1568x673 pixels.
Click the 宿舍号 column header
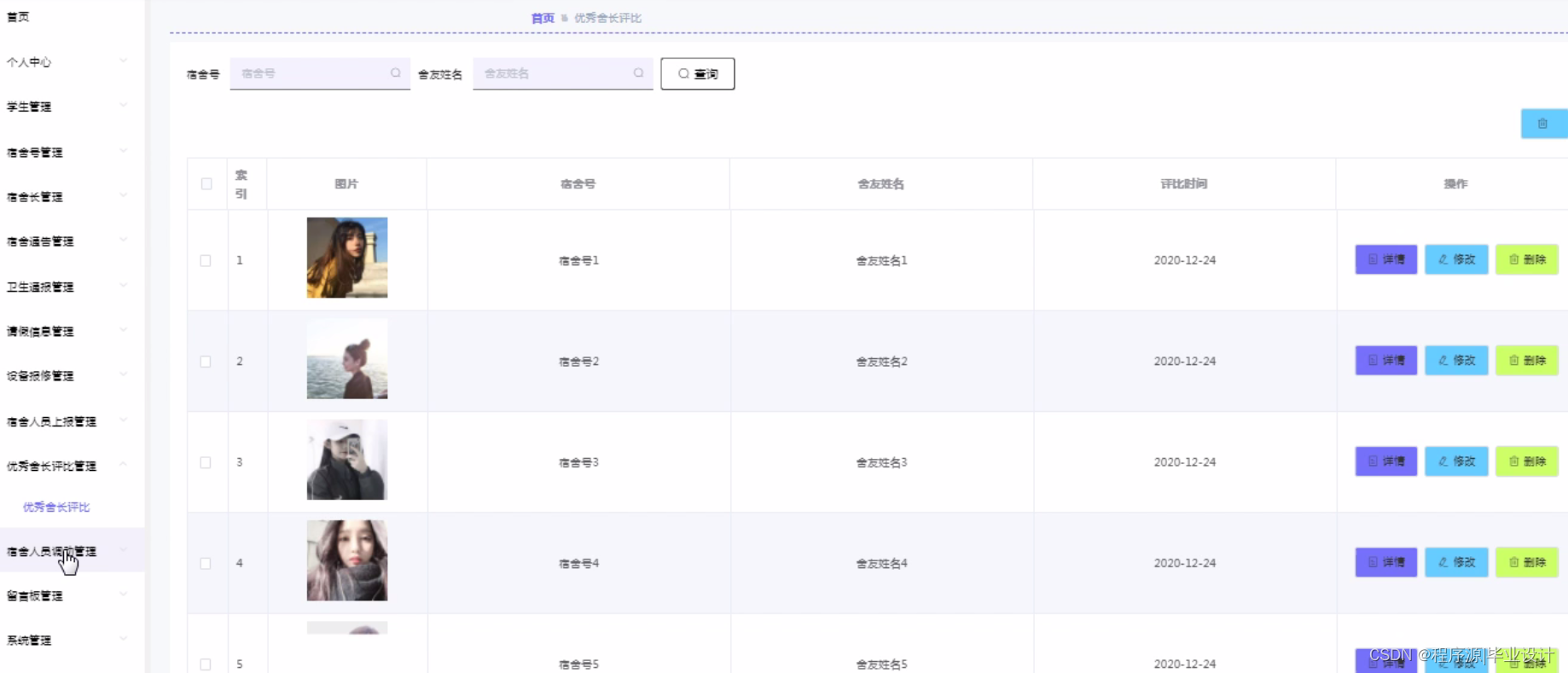click(x=578, y=183)
